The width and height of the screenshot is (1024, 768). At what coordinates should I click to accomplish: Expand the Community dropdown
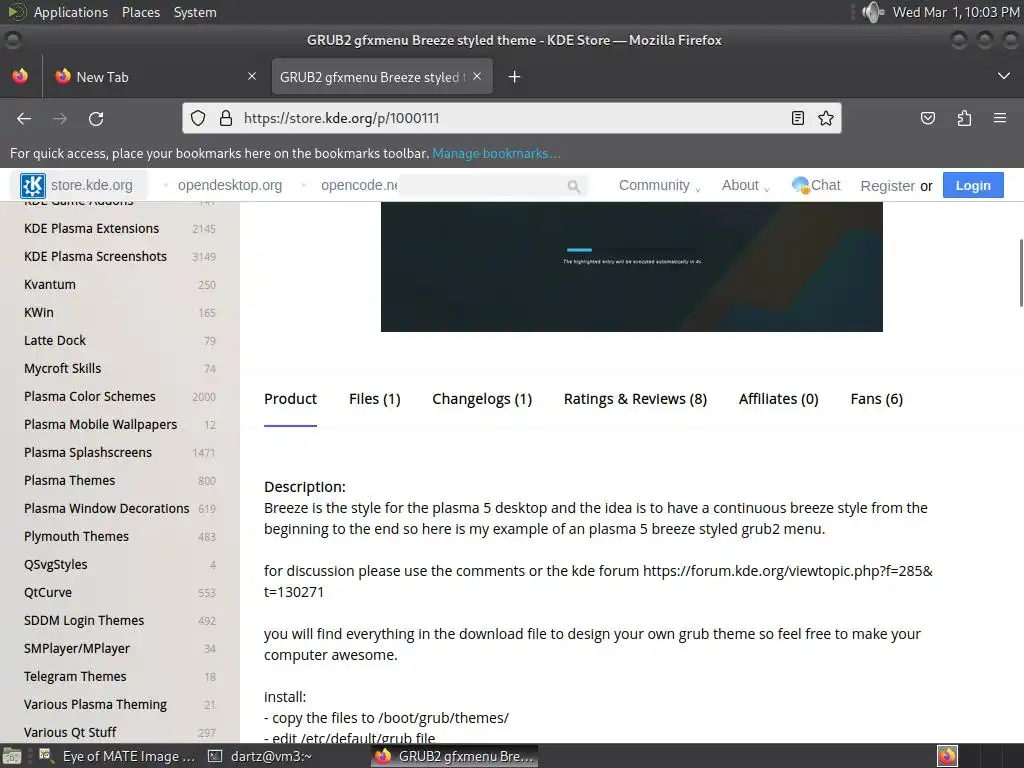[x=660, y=185]
